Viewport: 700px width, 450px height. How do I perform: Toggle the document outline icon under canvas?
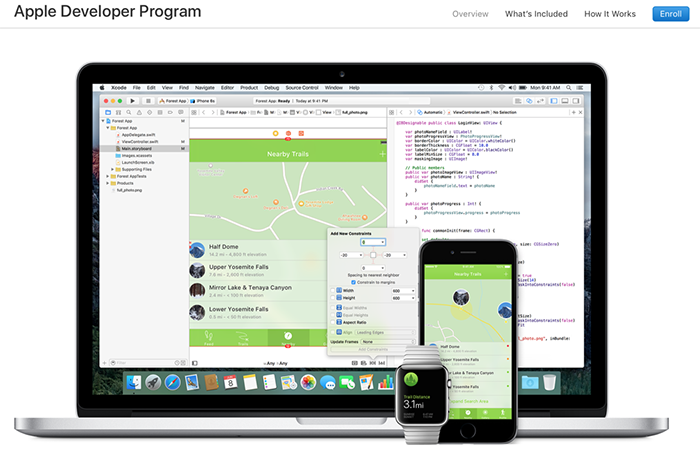[195, 363]
